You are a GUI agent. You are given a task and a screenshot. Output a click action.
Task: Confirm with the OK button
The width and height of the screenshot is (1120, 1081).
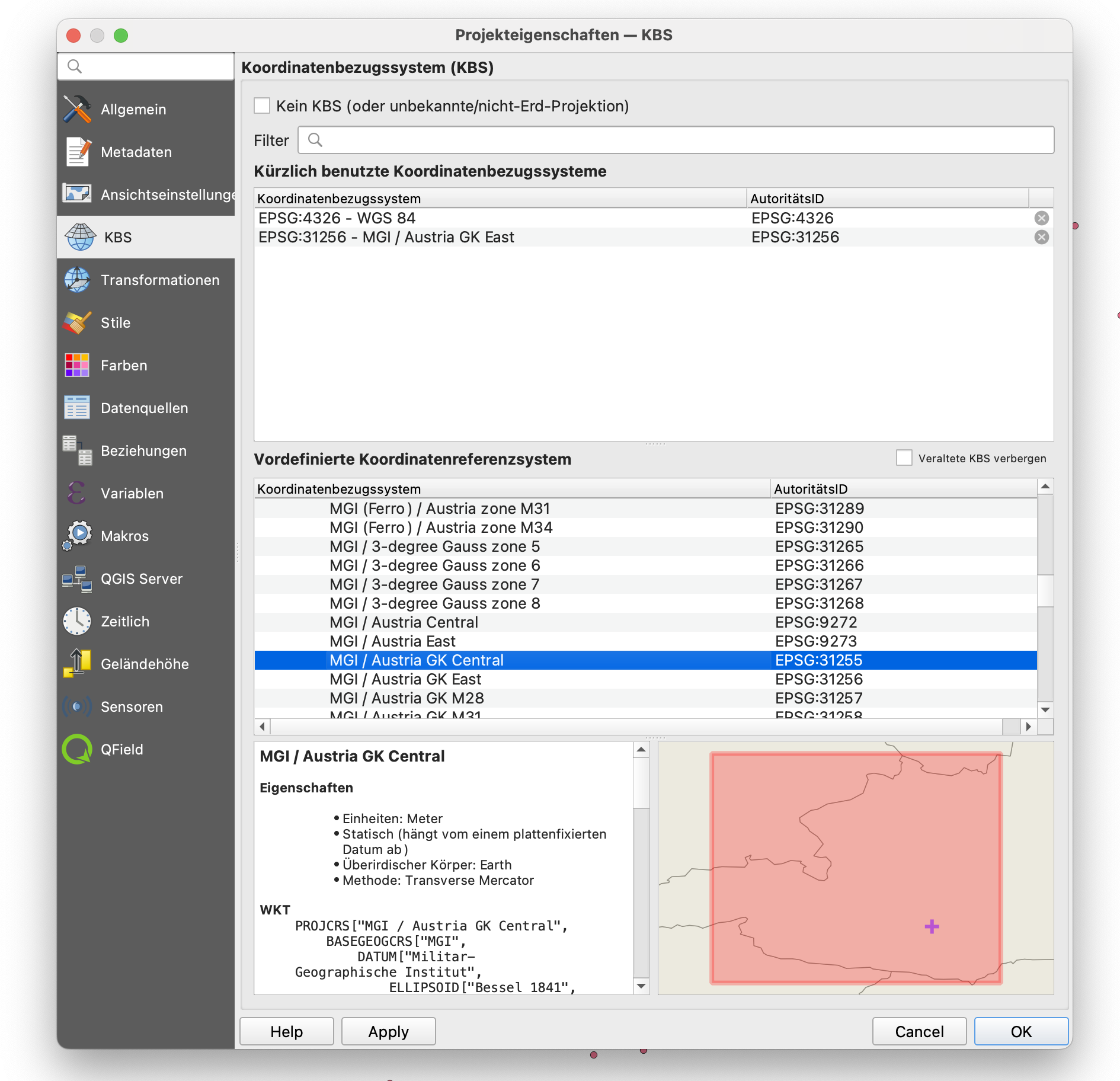tap(1021, 1031)
